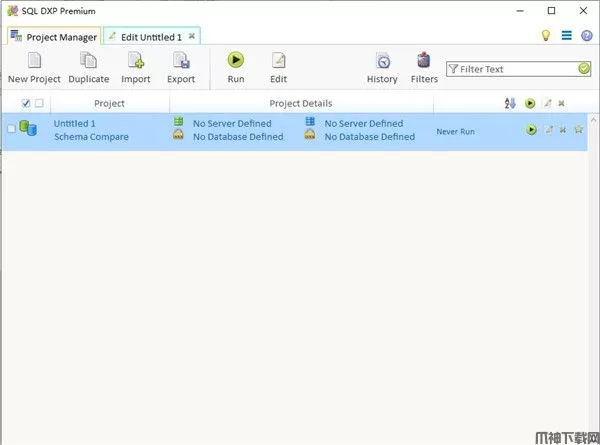Run Untitled 1 using row play icon
This screenshot has height=445, width=600.
click(x=531, y=130)
